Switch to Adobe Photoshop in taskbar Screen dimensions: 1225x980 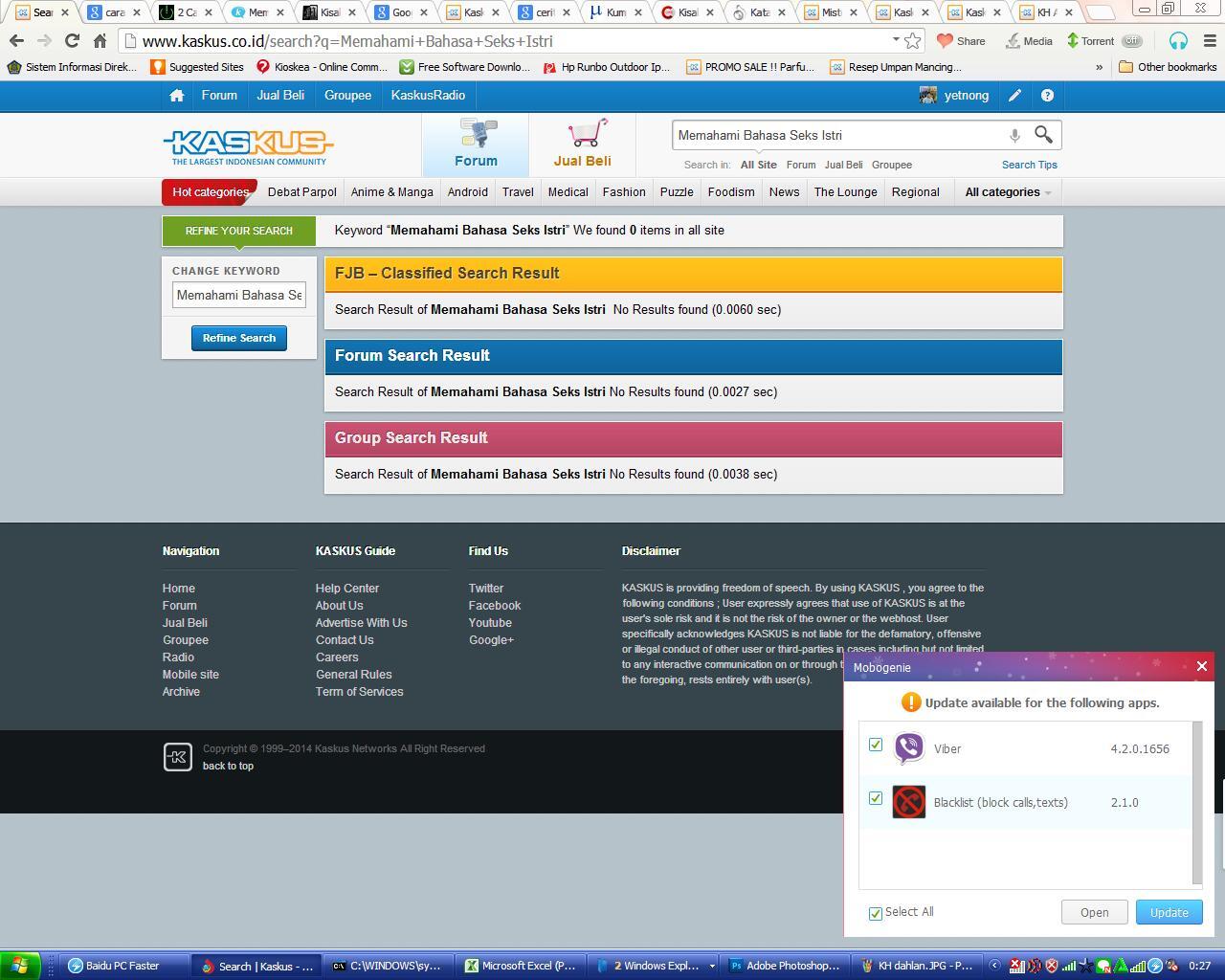(x=785, y=966)
